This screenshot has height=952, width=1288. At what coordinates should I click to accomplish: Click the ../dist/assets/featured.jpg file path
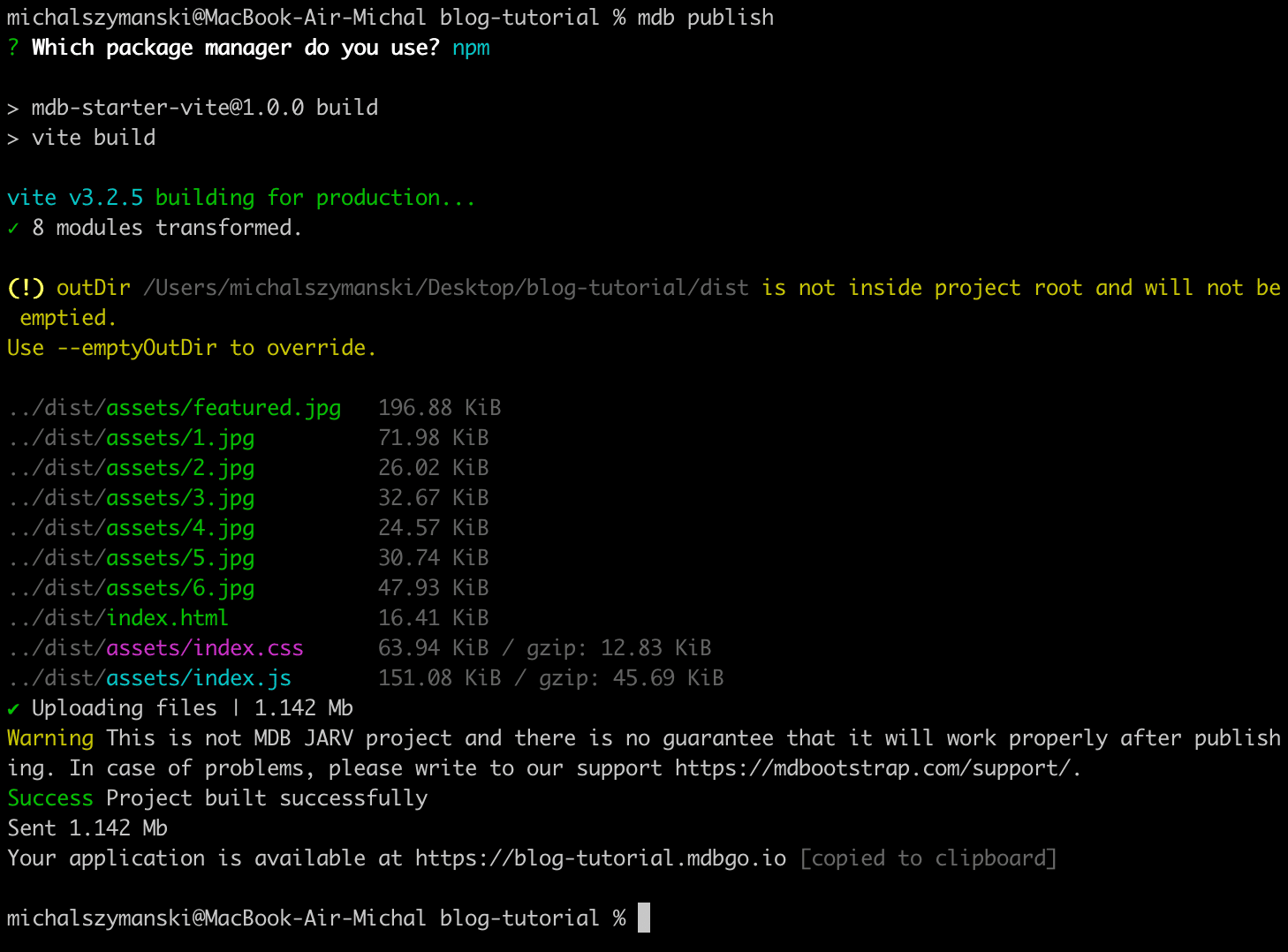(x=175, y=408)
